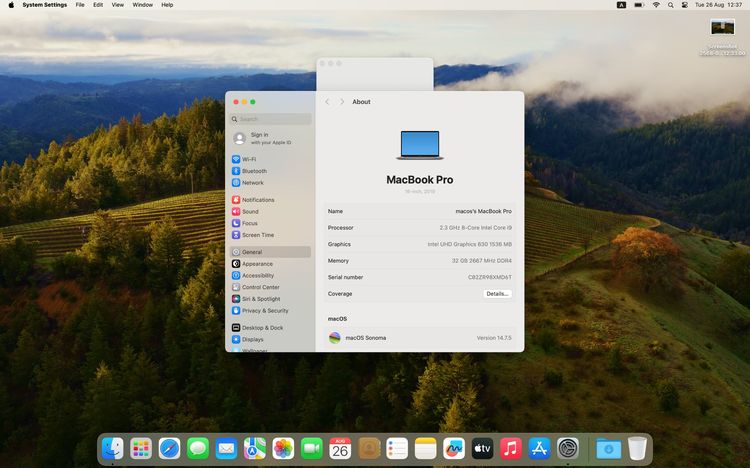Click the name value macos's MacBook Pro
750x468 pixels.
coord(484,211)
